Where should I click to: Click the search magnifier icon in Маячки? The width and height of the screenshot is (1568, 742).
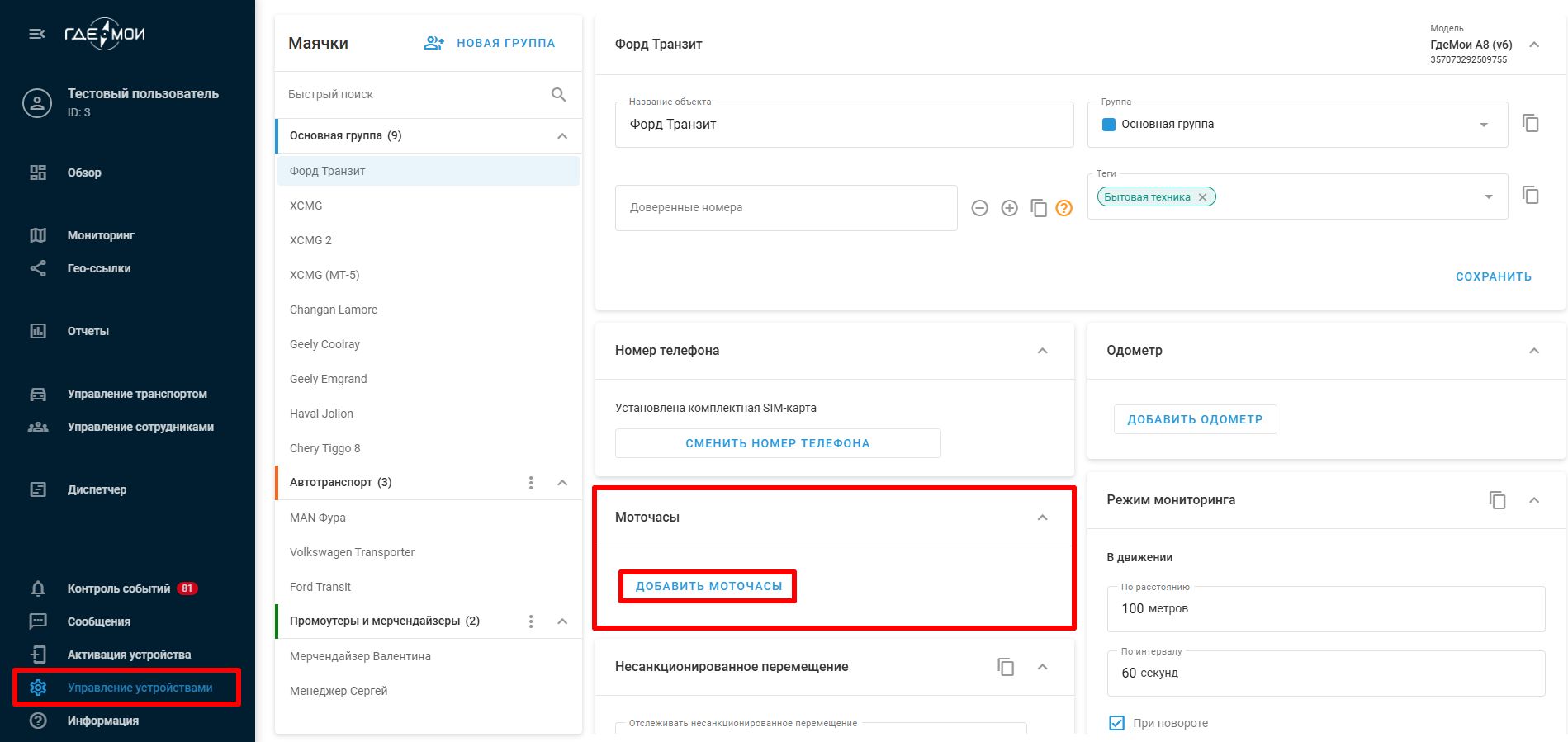coord(558,95)
